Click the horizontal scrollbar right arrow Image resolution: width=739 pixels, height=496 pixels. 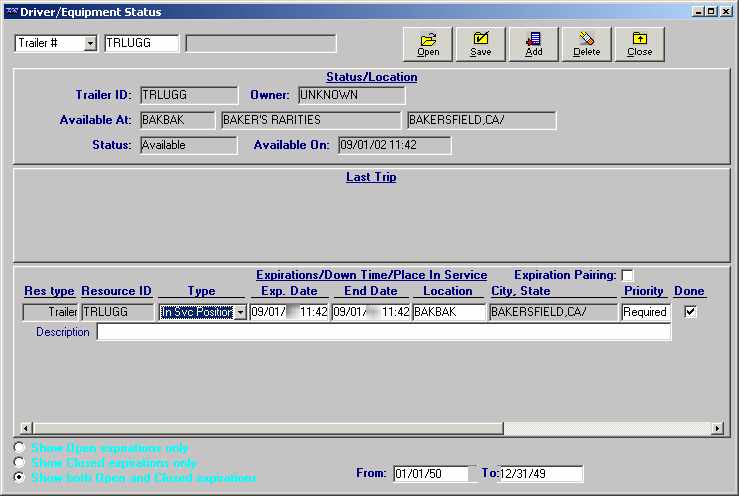717,428
